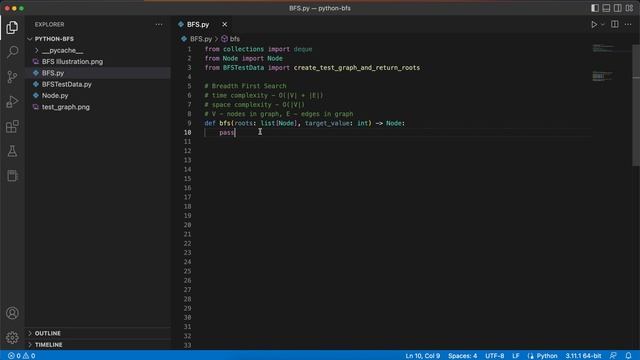
Task: Change end of line sequence LF
Action: tap(516, 356)
